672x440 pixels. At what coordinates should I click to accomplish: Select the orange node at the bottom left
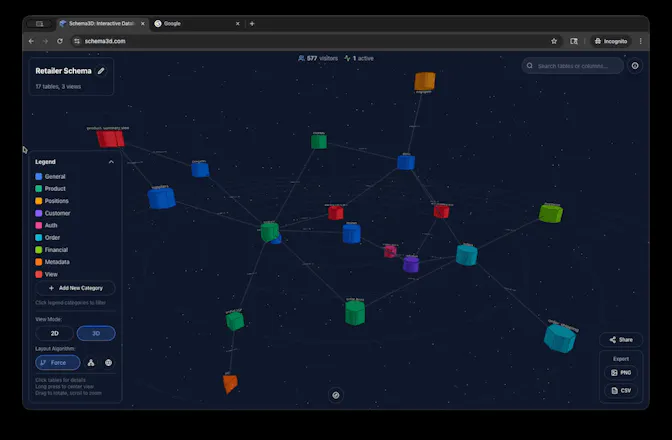(230, 383)
